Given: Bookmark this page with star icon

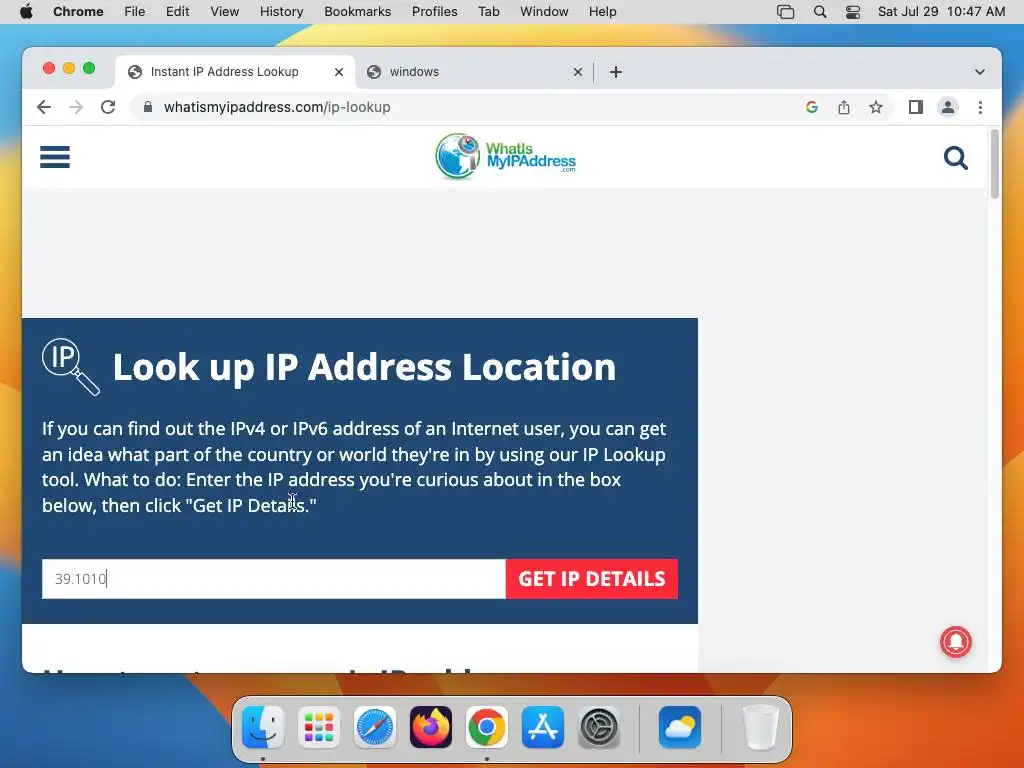Looking at the screenshot, I should 876,107.
